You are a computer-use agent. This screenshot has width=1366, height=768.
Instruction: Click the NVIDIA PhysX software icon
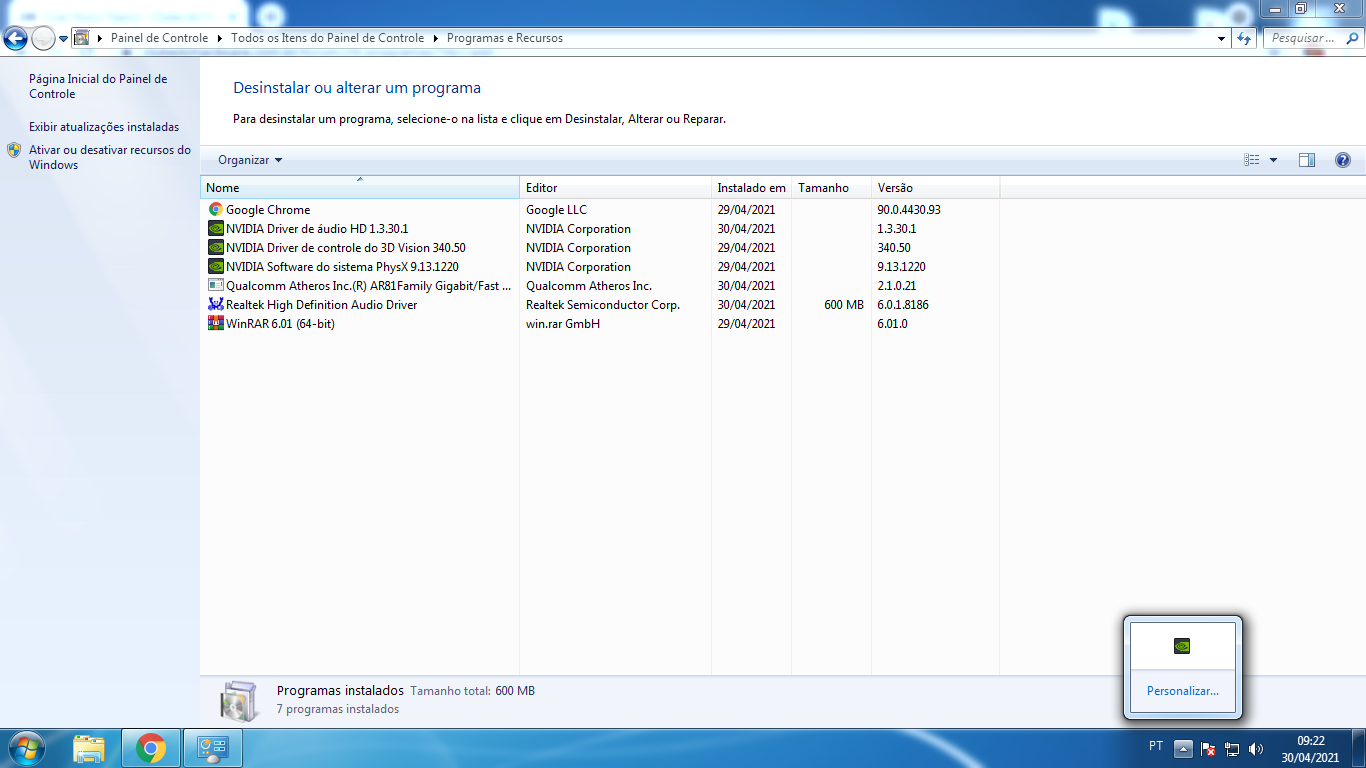tap(215, 267)
